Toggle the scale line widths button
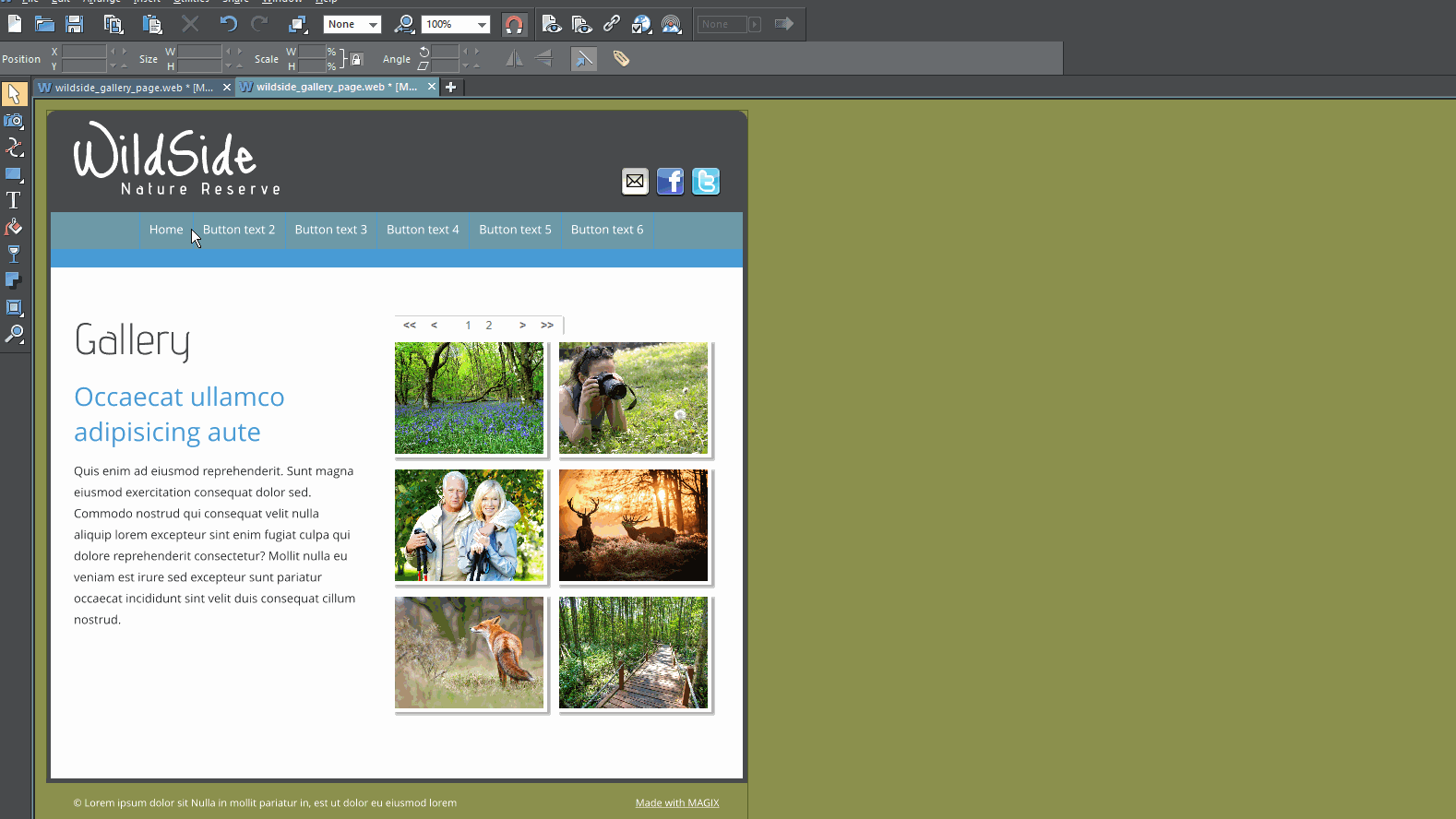The image size is (1456, 819). 584,59
